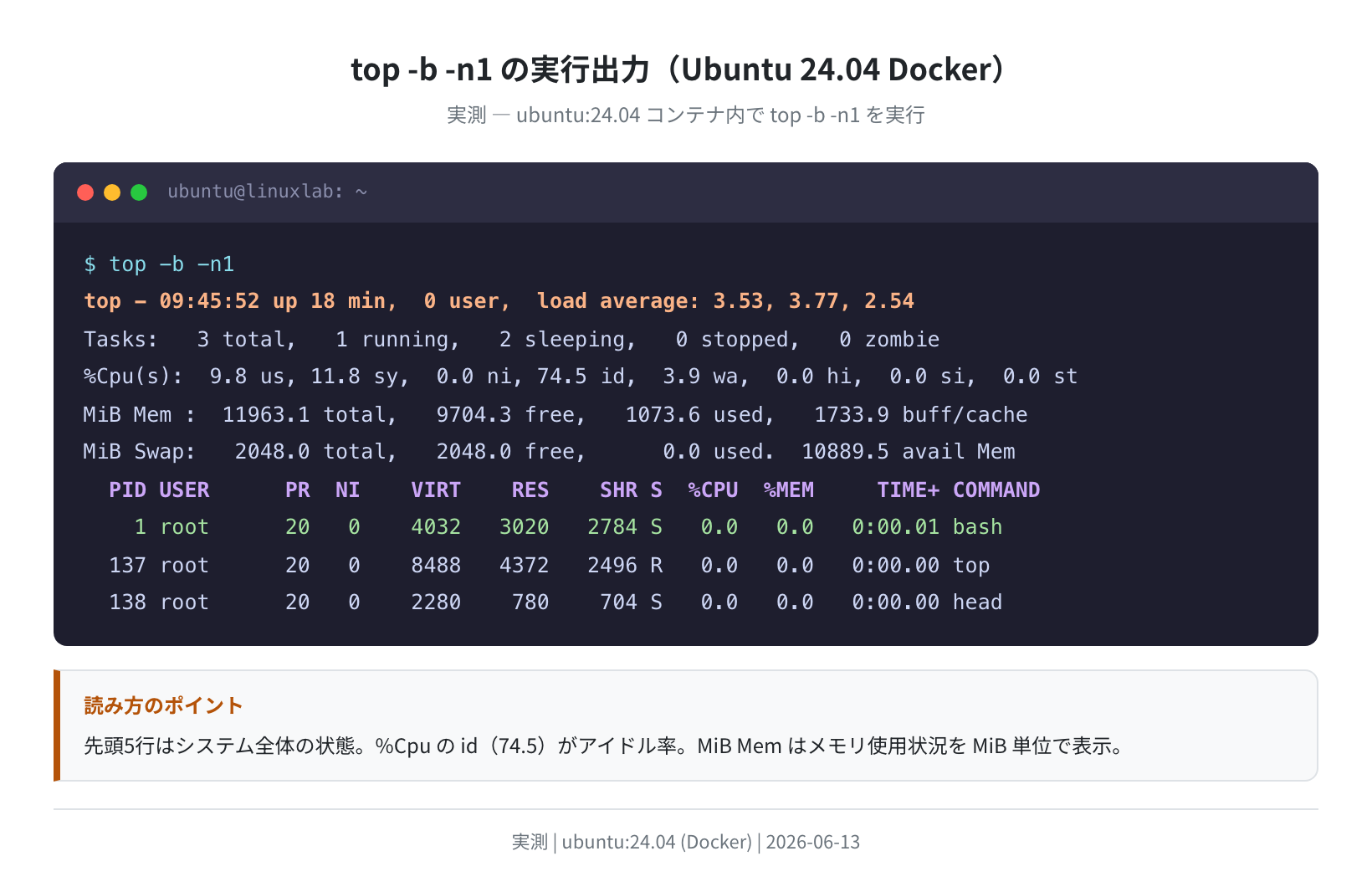Click the yellow minimize dot in terminal title bar
The width and height of the screenshot is (1372, 887).
112,192
